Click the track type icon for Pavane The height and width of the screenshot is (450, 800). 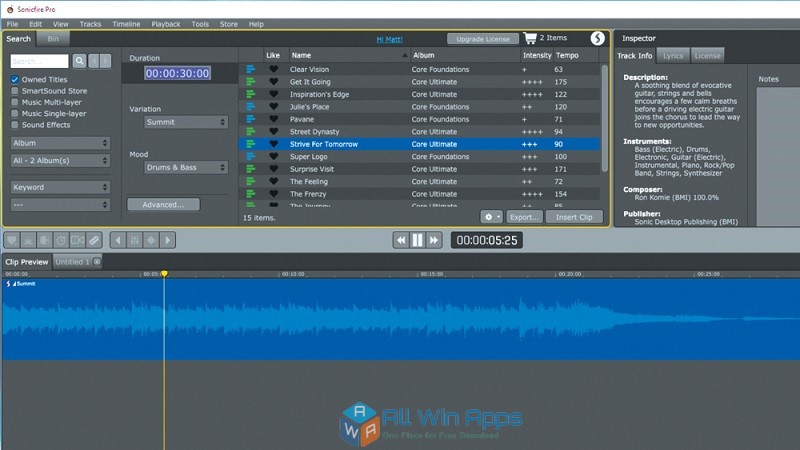click(x=251, y=119)
